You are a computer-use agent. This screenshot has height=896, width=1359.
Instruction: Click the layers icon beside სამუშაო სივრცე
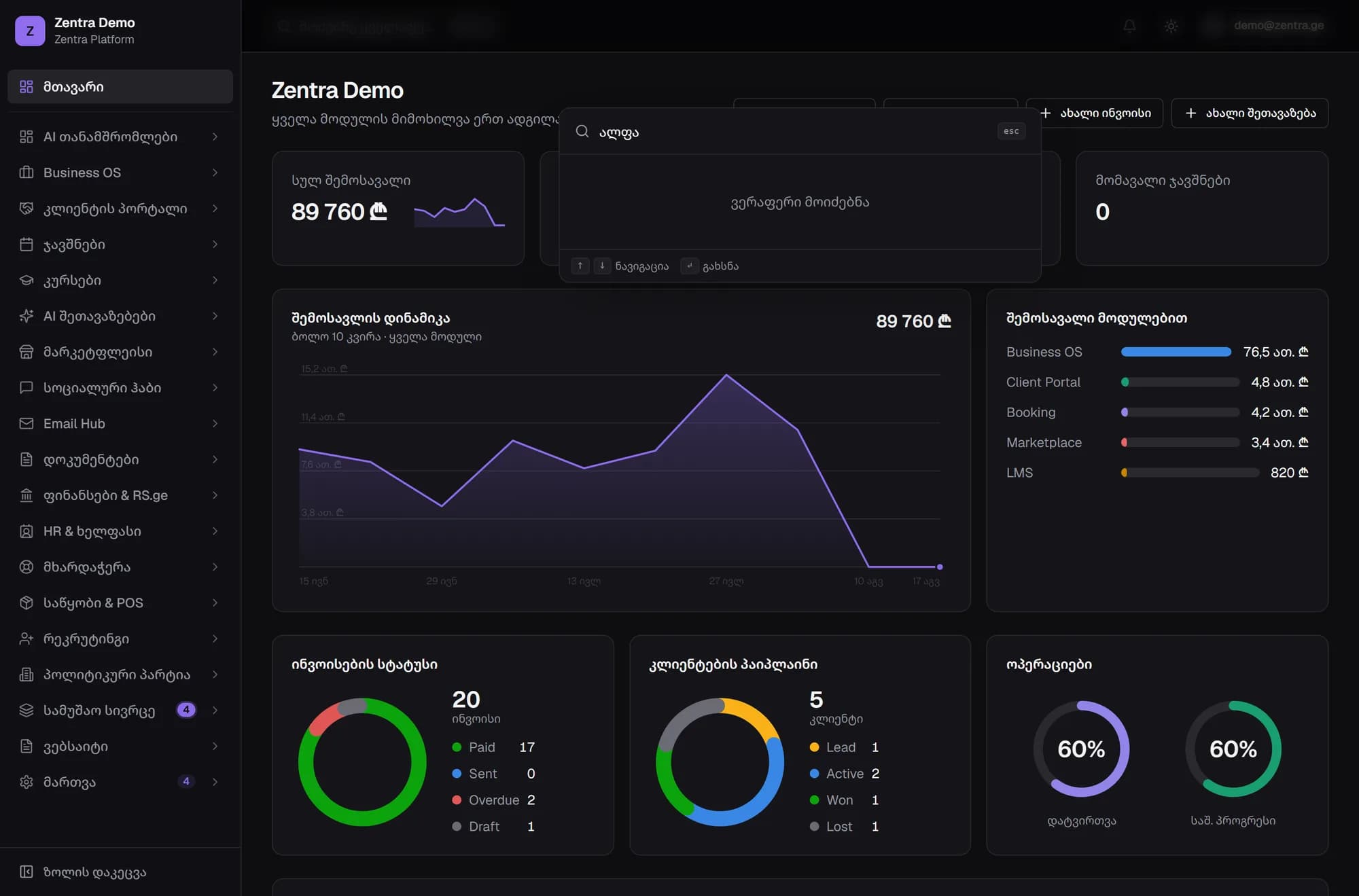pyautogui.click(x=27, y=711)
